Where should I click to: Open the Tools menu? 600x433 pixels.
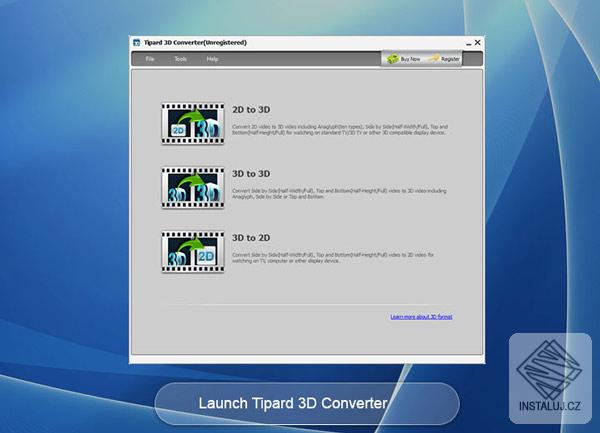click(181, 59)
